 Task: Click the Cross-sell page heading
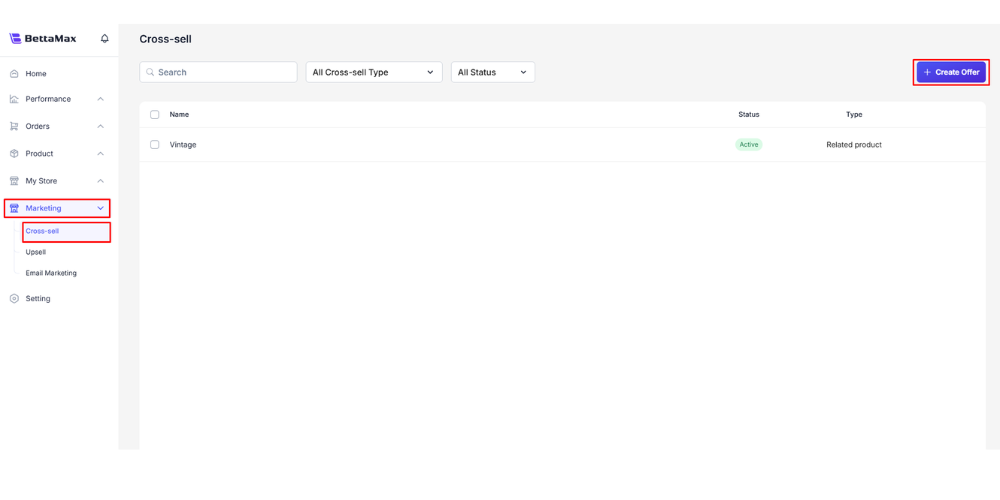165,39
